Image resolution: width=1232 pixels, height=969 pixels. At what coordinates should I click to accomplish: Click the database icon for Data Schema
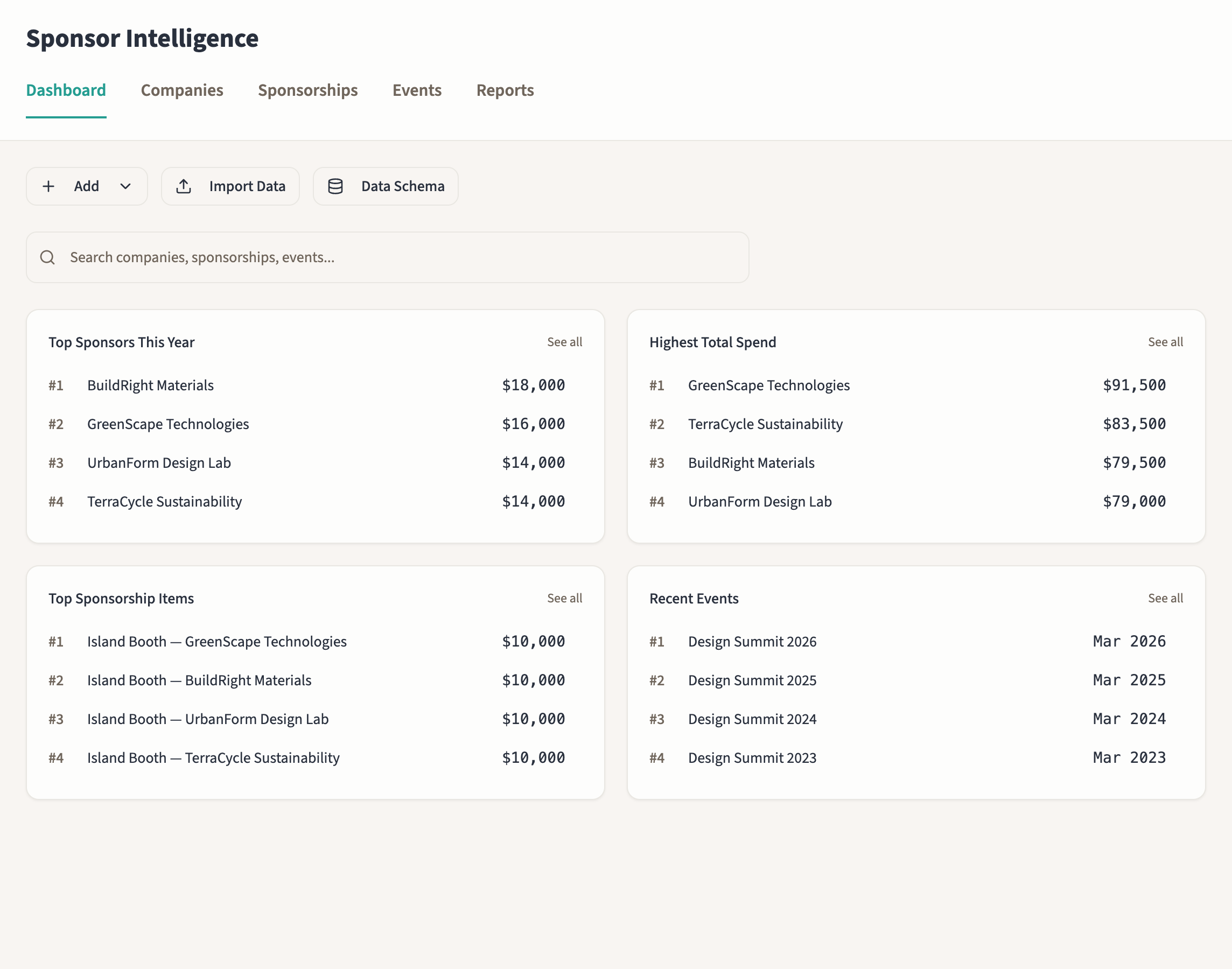[x=335, y=186]
